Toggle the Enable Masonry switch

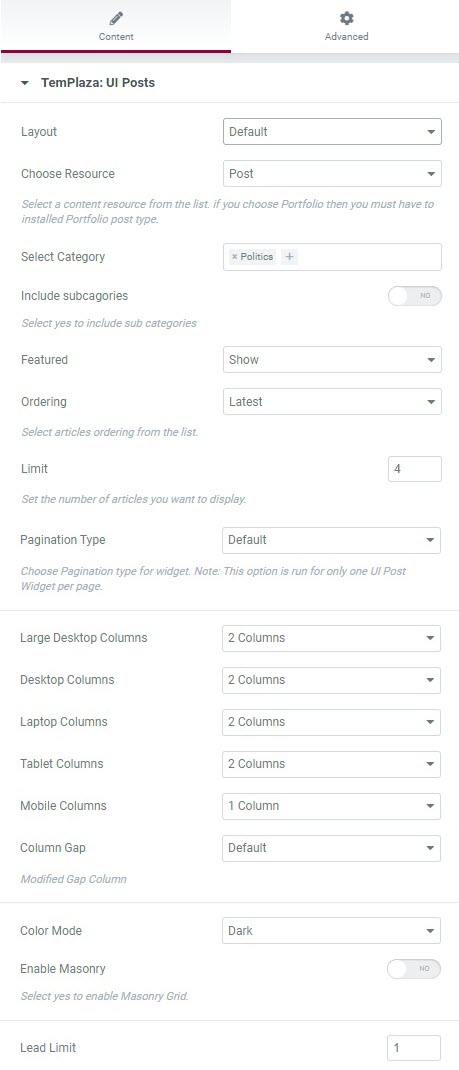click(x=414, y=969)
